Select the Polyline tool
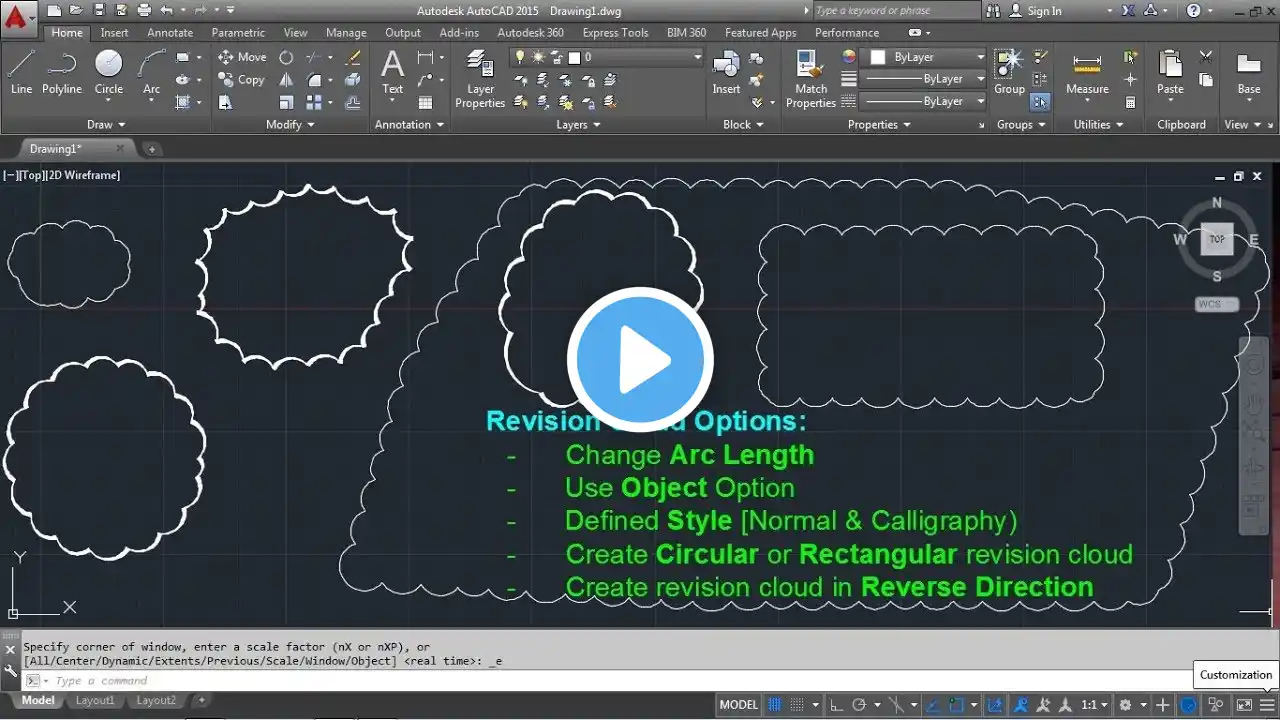This screenshot has height=720, width=1280. pos(62,72)
